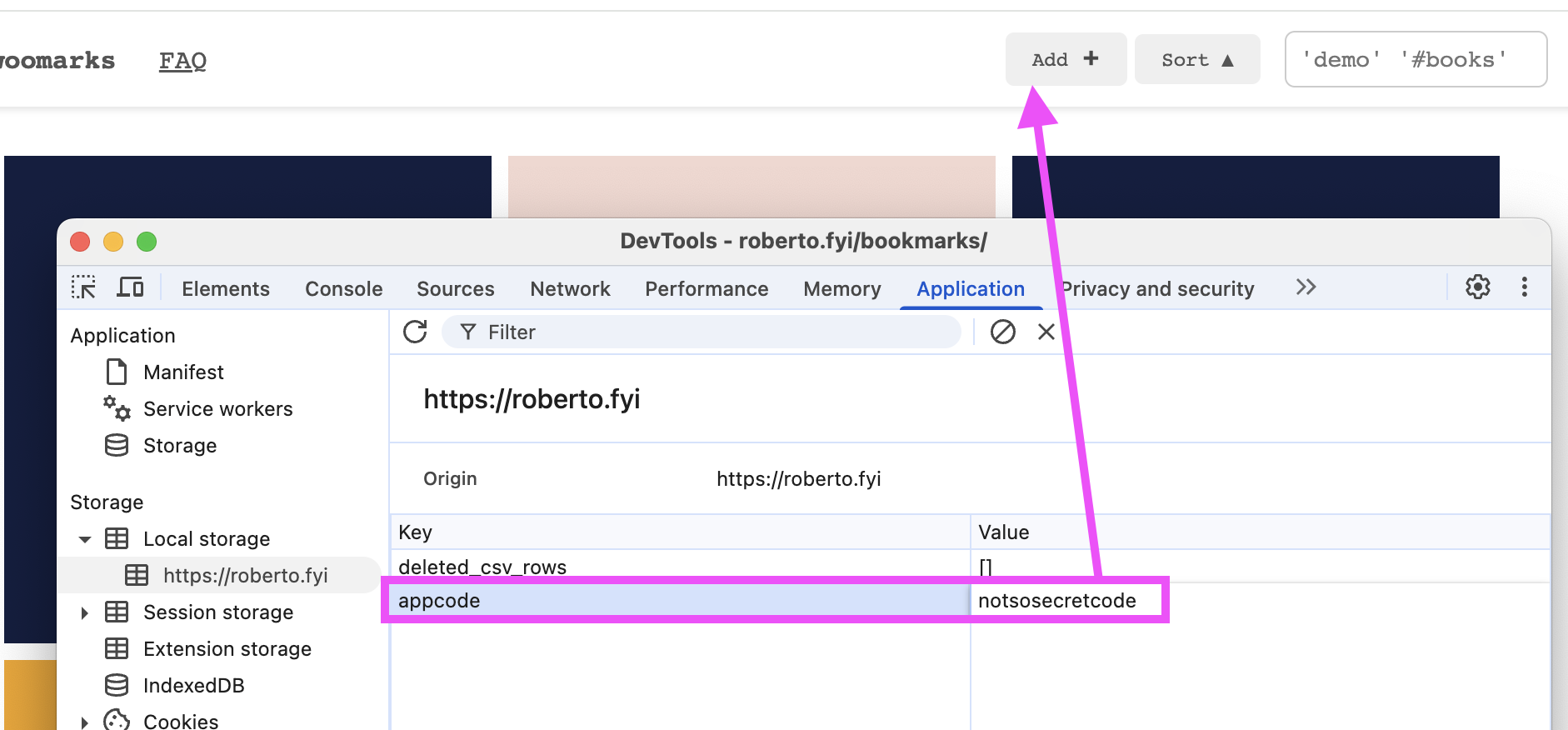Expand the Cookies tree node
The image size is (1568, 730).
point(85,722)
